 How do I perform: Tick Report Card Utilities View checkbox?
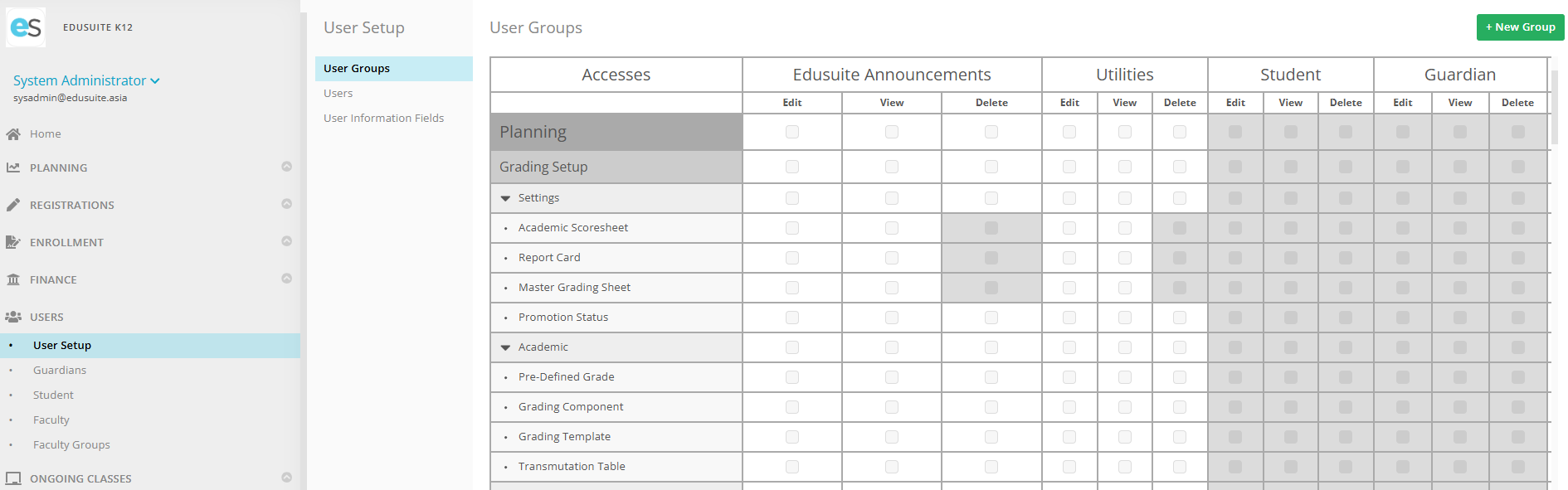1124,258
